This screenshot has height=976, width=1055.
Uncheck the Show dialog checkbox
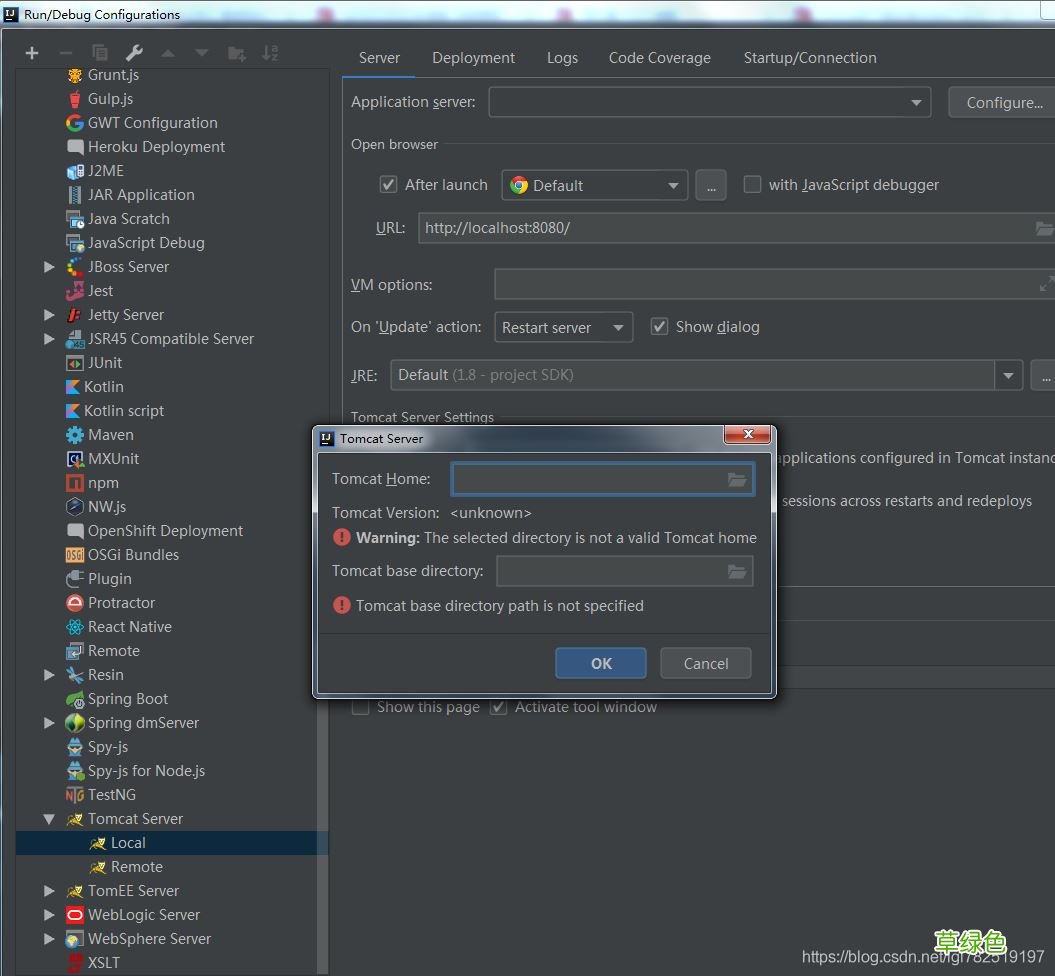coord(659,327)
